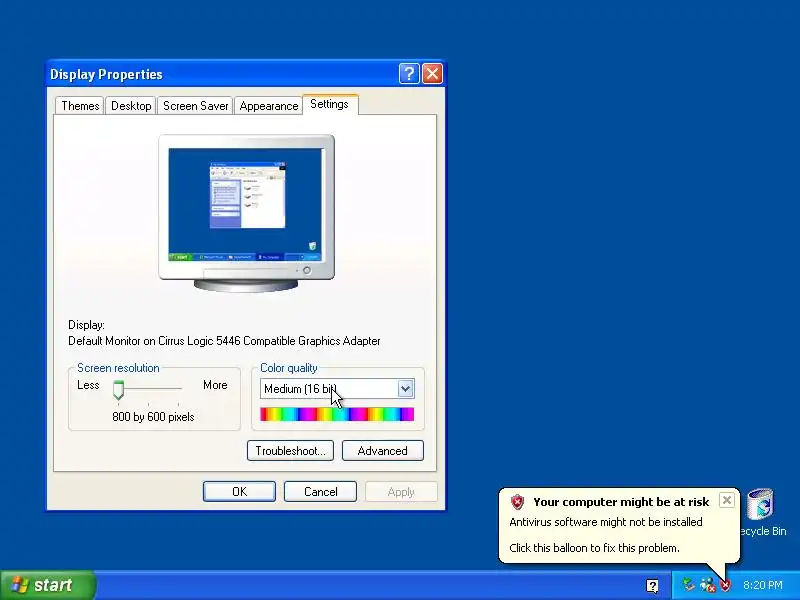The image size is (800, 600).
Task: Switch to the Desktop tab
Action: 131,106
